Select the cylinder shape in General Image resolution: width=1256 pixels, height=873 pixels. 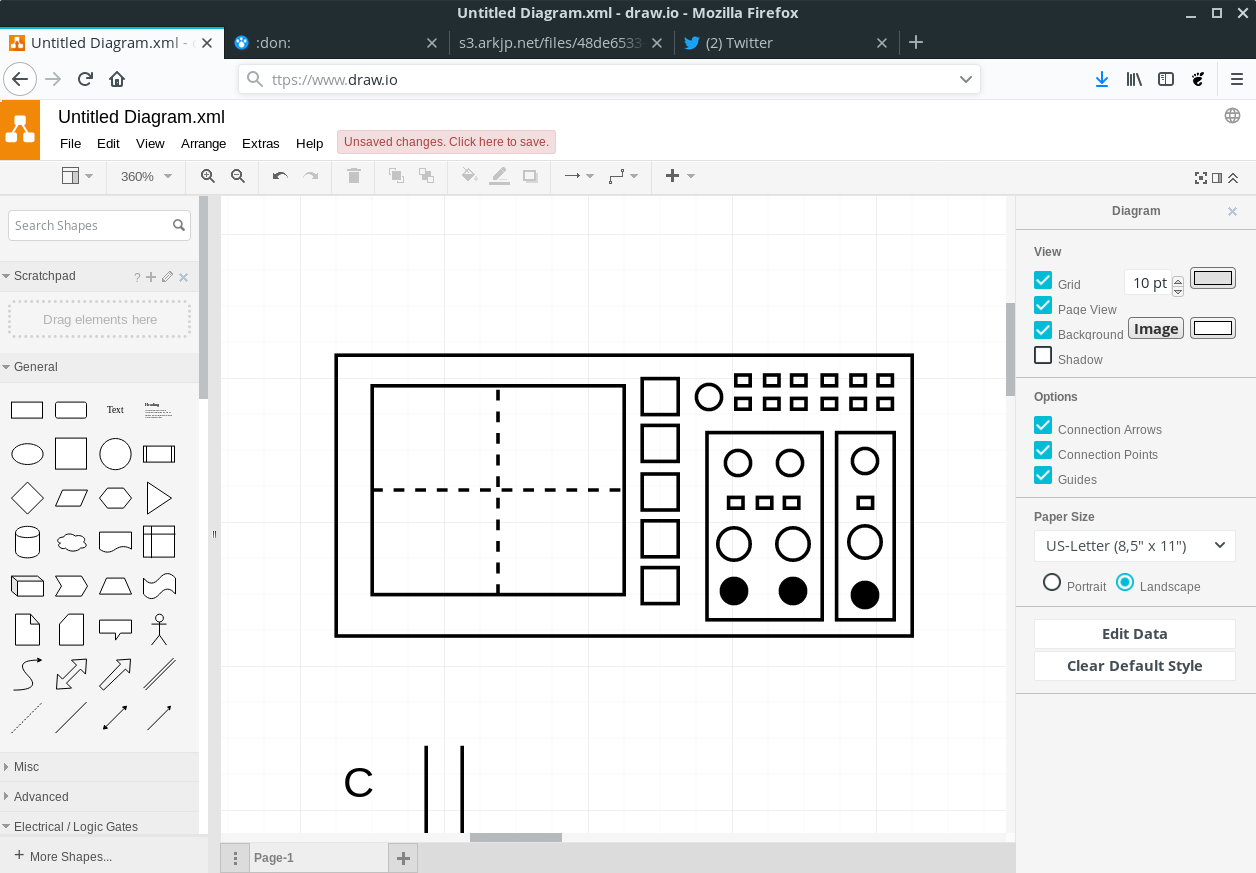pyautogui.click(x=27, y=543)
